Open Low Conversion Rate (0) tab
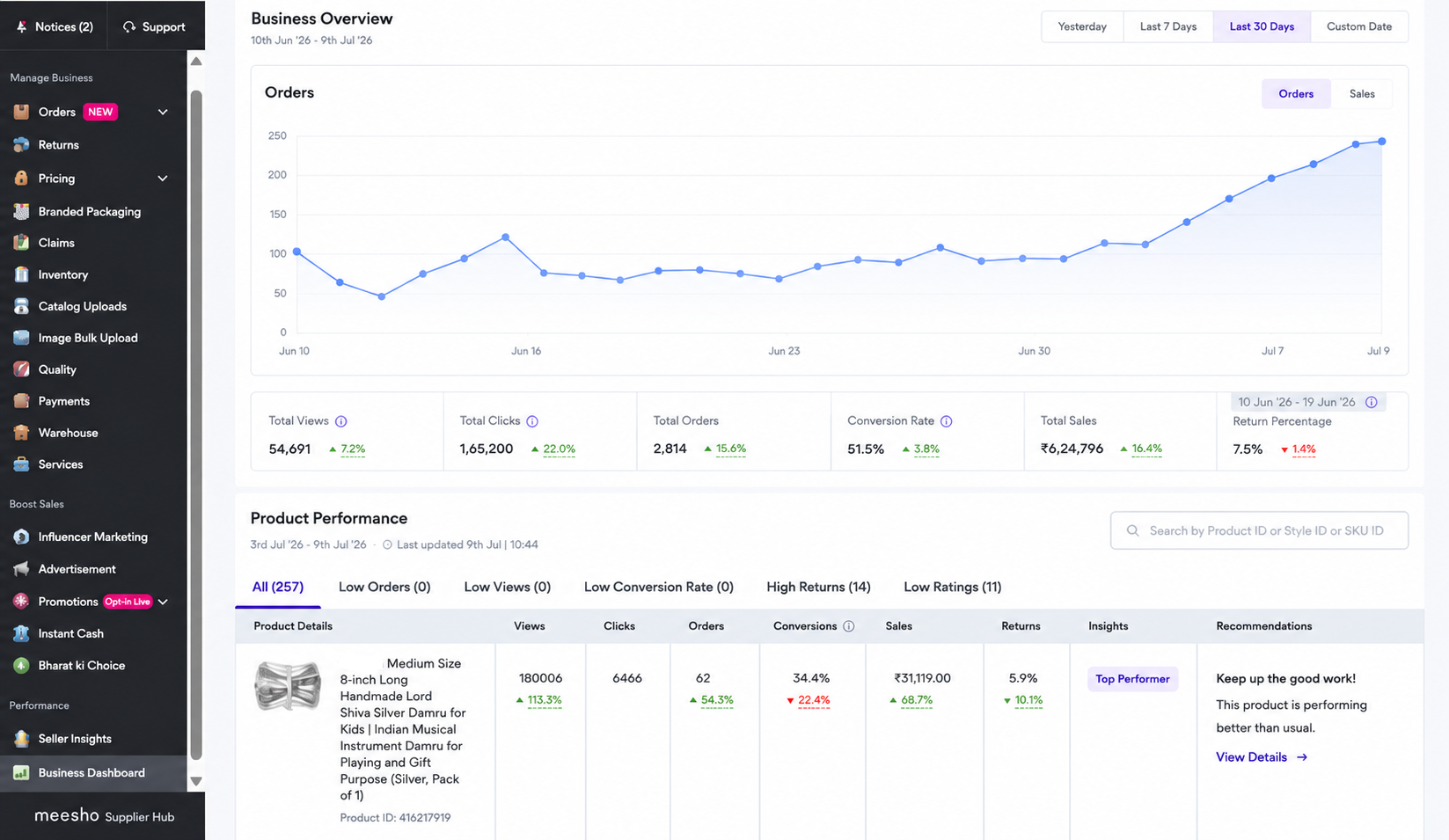Image resolution: width=1449 pixels, height=840 pixels. 659,587
